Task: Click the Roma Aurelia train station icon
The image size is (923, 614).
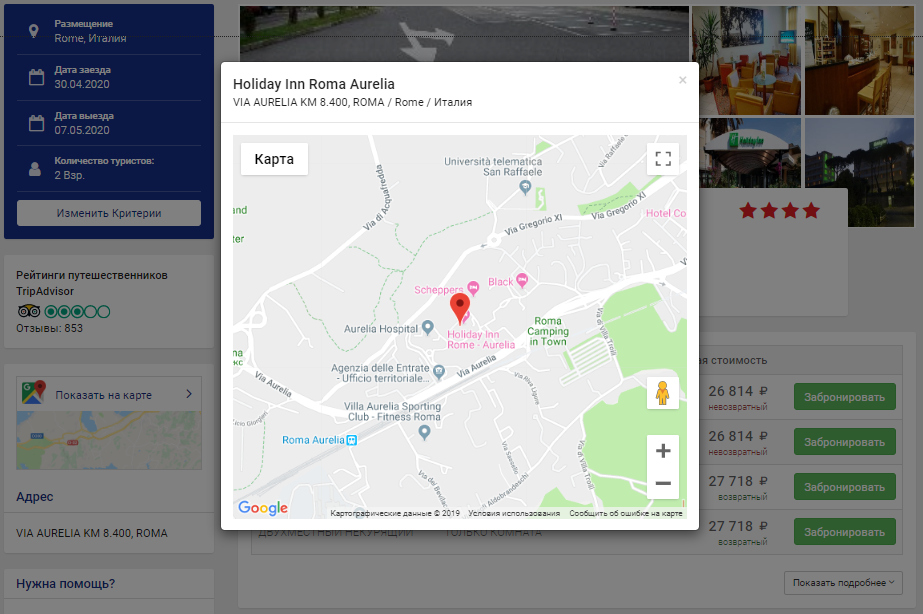Action: click(351, 440)
